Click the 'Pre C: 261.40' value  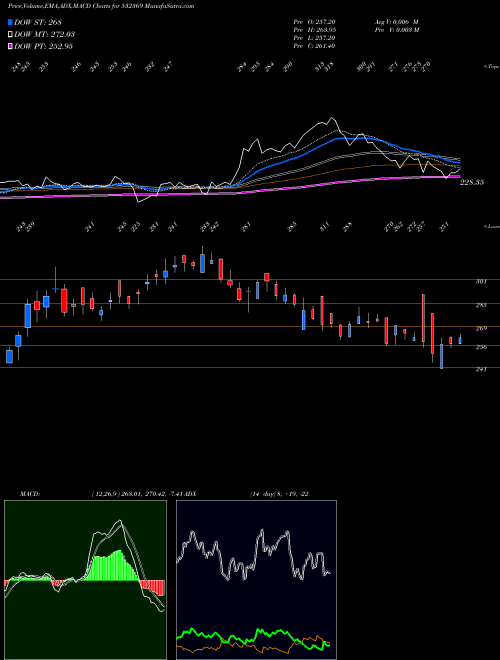pos(314,46)
